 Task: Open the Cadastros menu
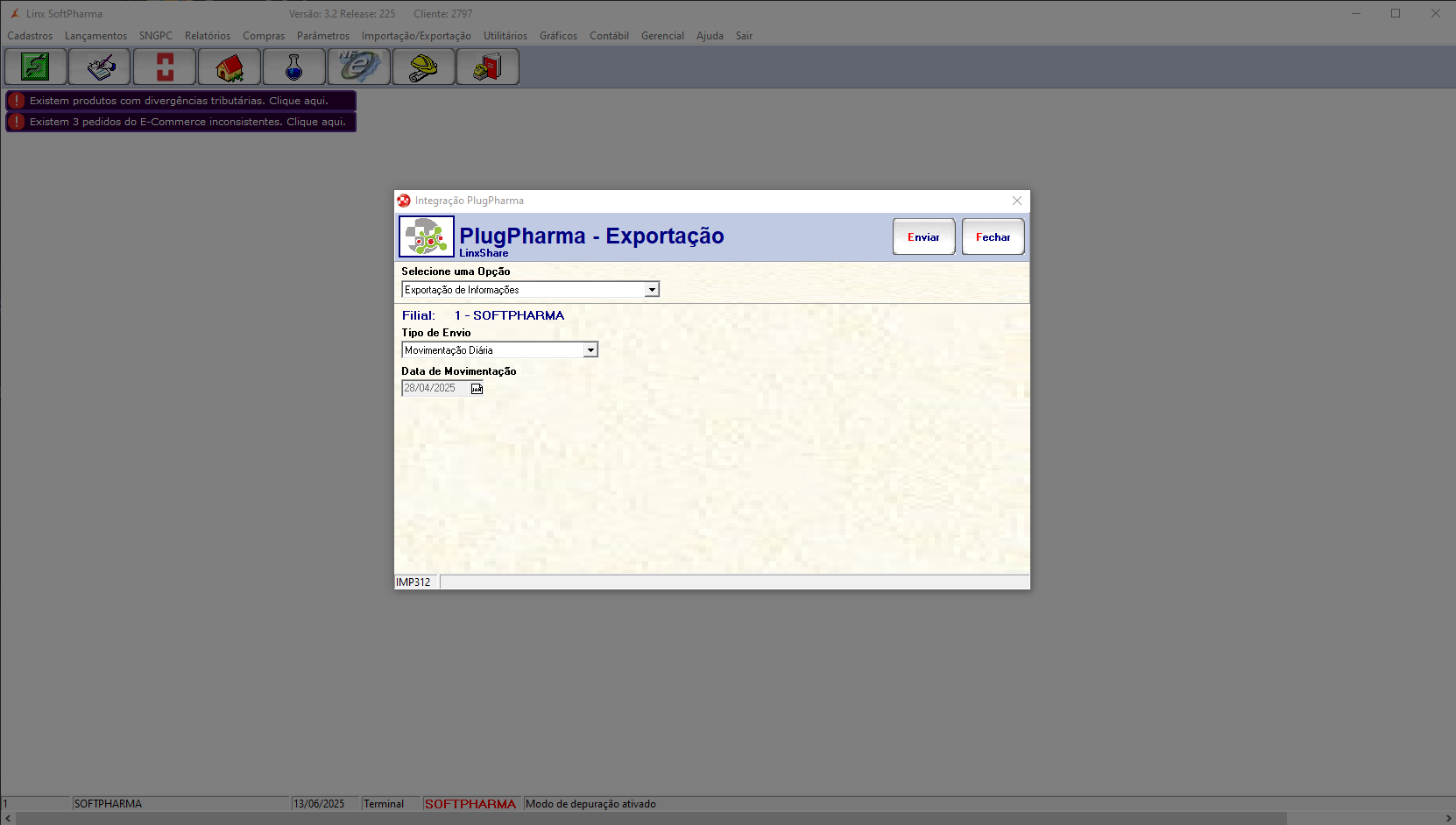click(30, 36)
